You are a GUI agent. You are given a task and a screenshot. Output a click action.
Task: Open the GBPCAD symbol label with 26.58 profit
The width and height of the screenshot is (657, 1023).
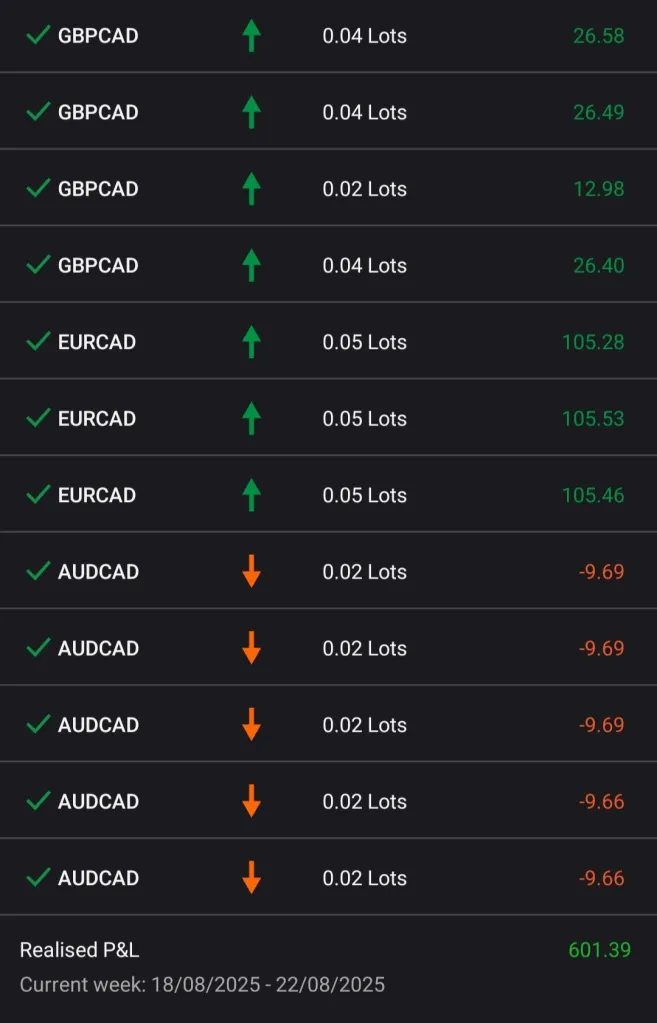[98, 36]
